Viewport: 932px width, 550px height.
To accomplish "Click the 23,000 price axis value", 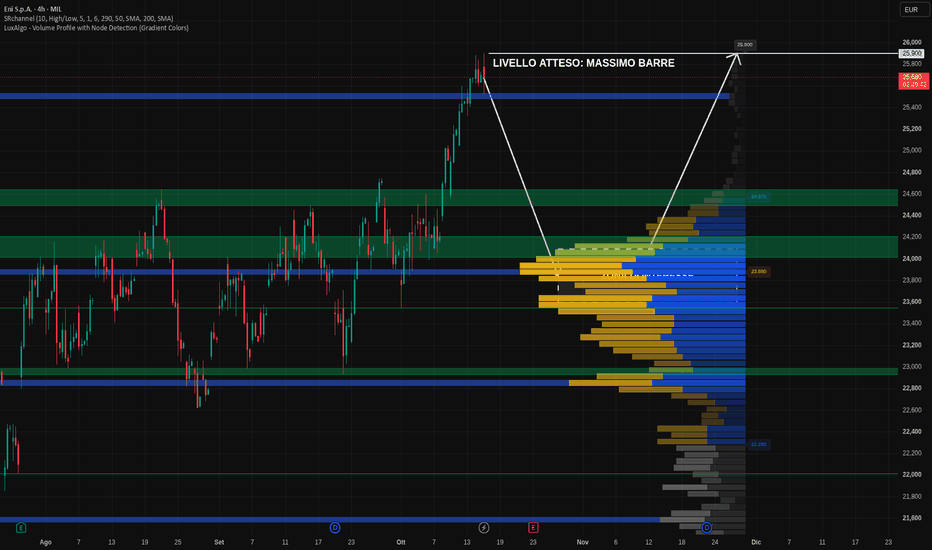I will click(912, 366).
